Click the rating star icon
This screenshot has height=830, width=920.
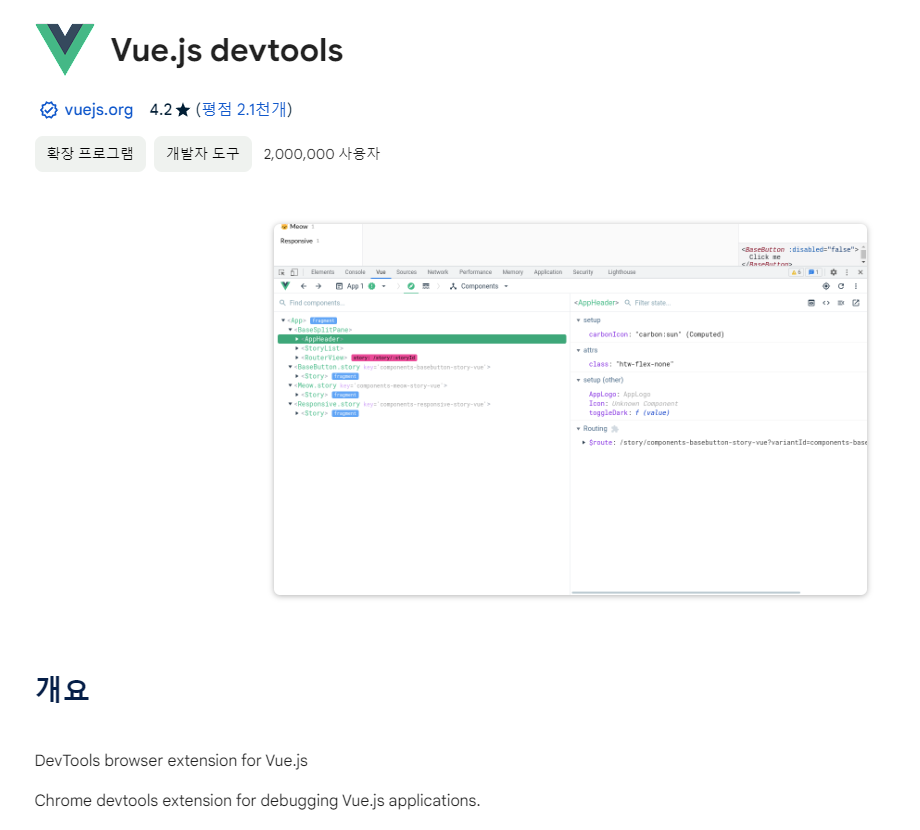[183, 110]
